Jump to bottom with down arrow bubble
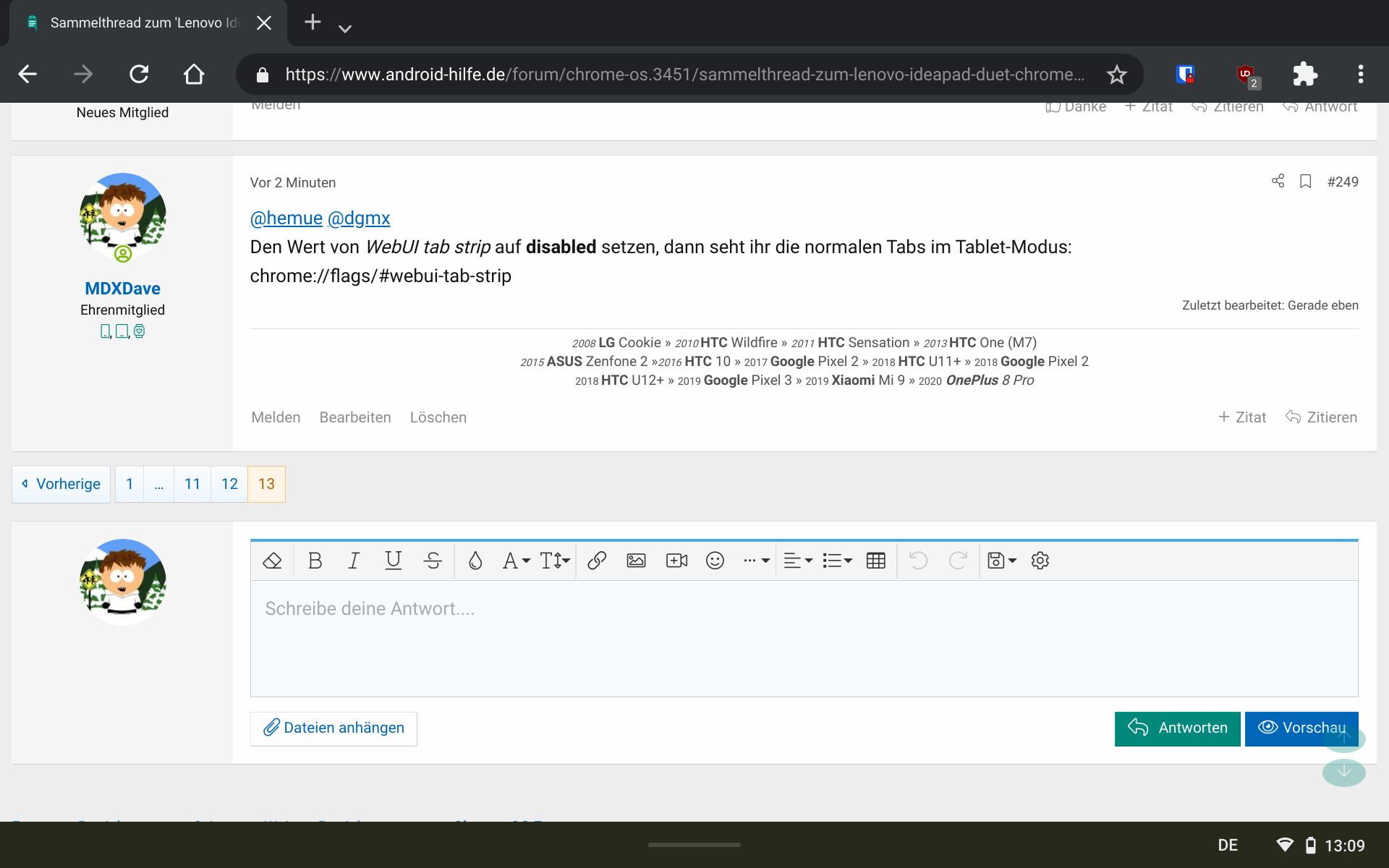The height and width of the screenshot is (868, 1389). point(1343,772)
